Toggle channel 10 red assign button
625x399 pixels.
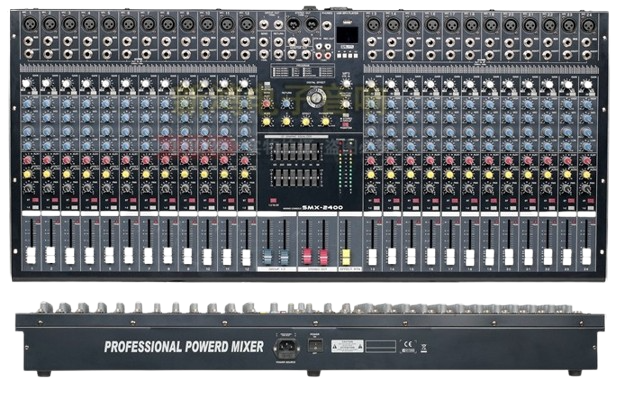pos(212,200)
